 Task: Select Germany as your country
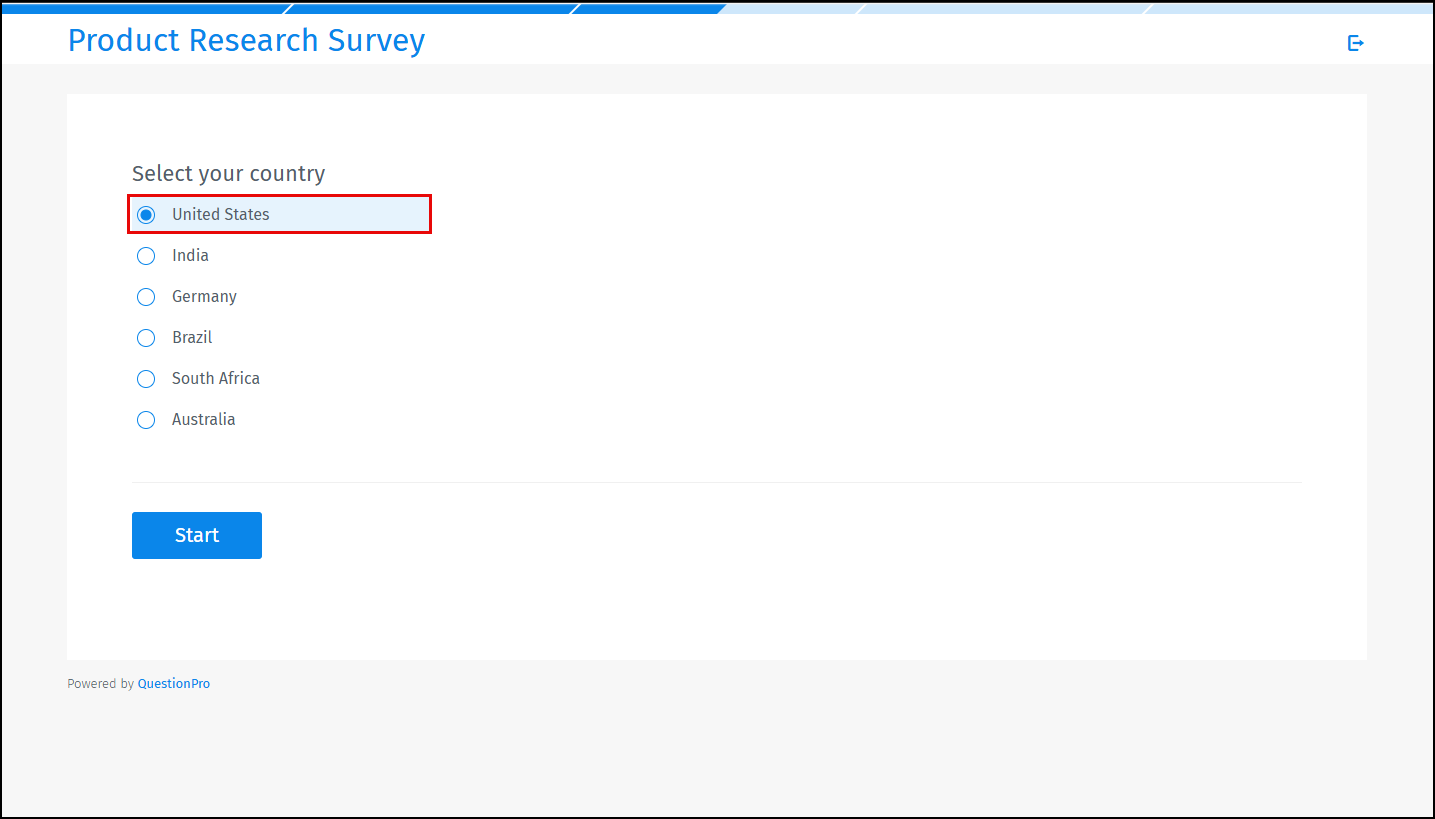[x=146, y=296]
